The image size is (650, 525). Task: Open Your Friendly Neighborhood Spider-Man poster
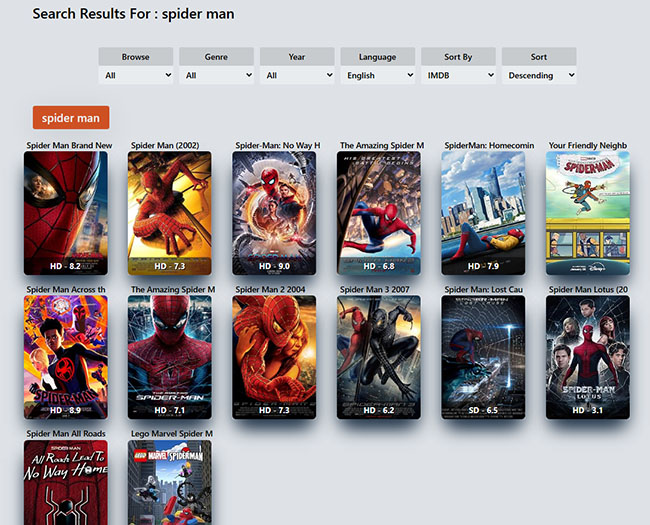[587, 213]
